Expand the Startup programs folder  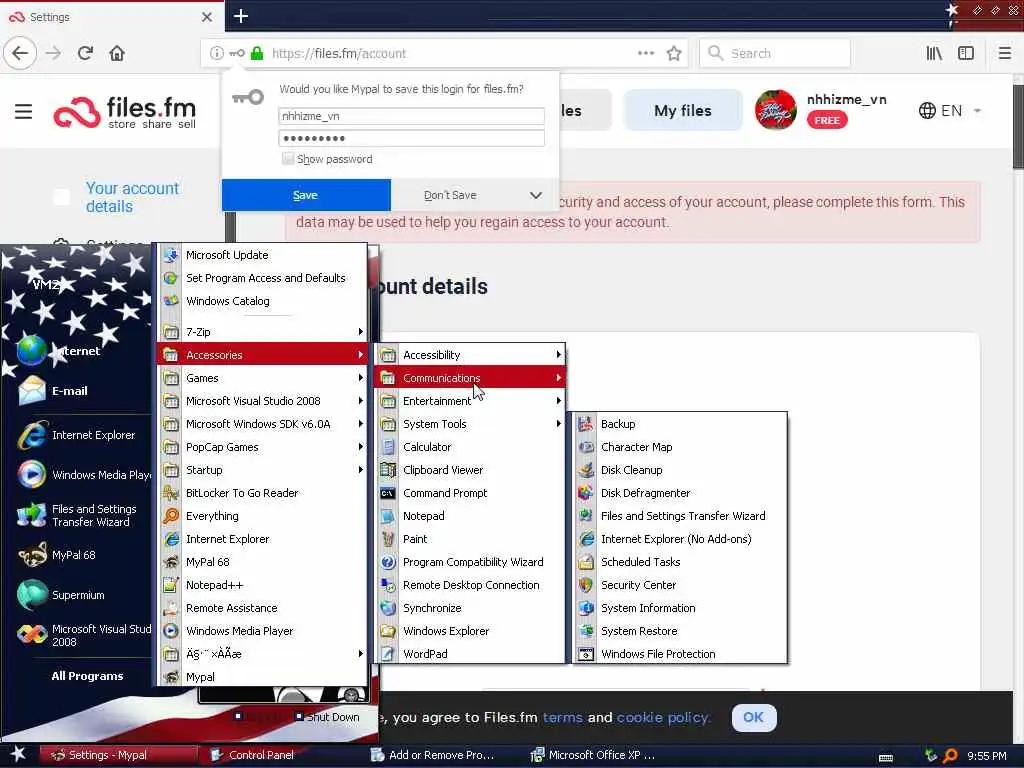coord(263,470)
